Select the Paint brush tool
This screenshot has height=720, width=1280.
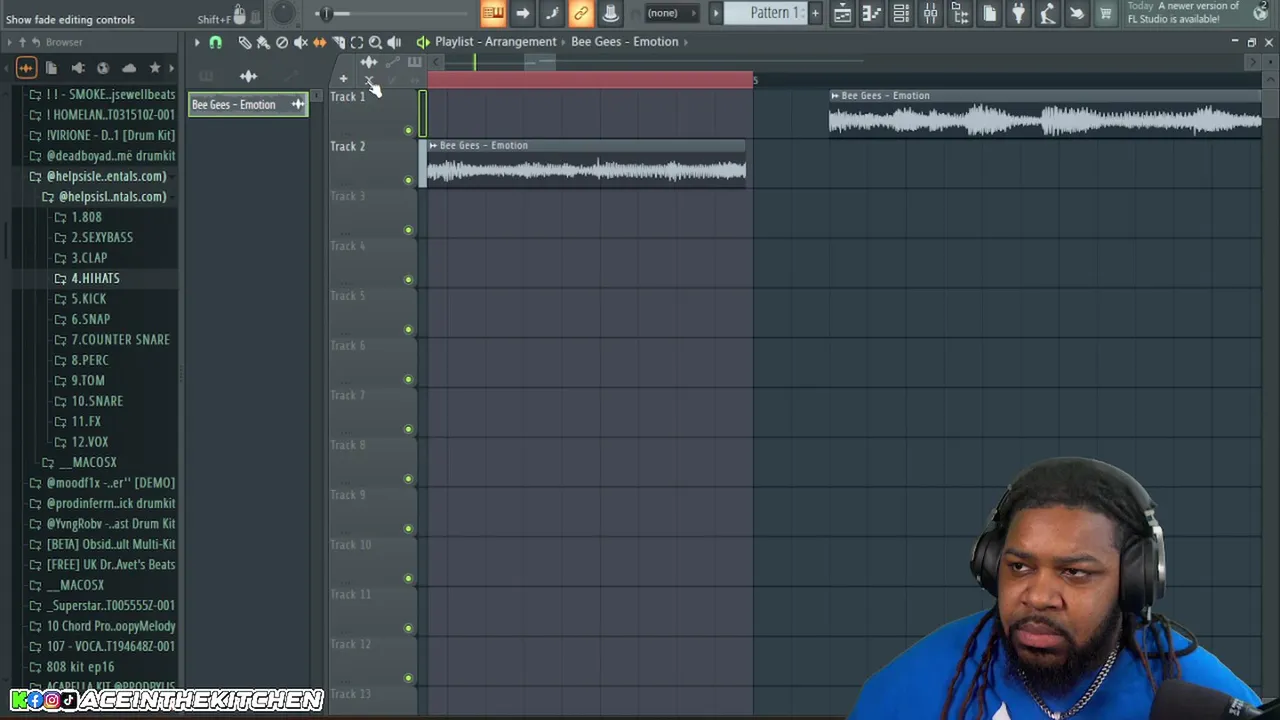click(263, 42)
